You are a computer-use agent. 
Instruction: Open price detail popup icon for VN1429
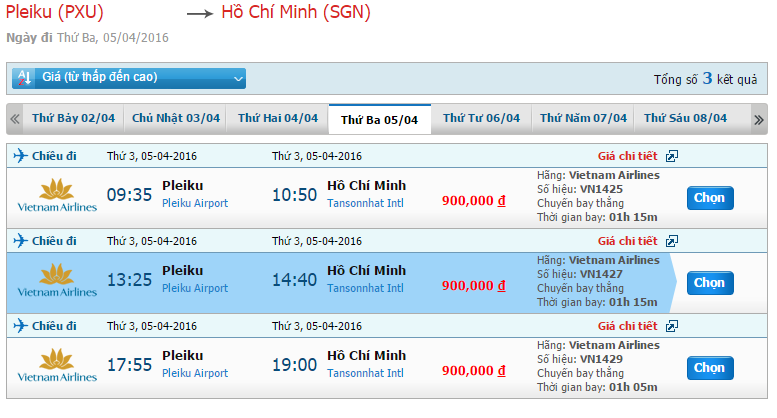[x=671, y=326]
